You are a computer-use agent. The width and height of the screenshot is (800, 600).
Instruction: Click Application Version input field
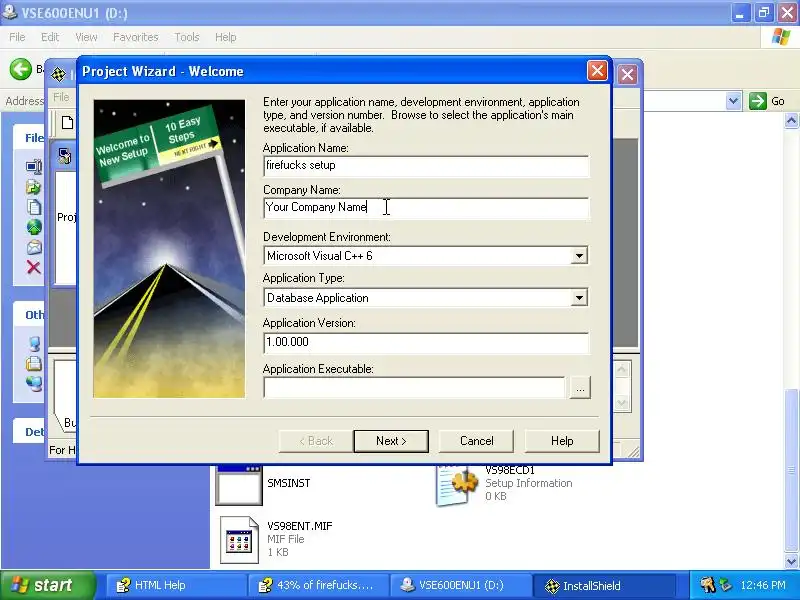[426, 342]
